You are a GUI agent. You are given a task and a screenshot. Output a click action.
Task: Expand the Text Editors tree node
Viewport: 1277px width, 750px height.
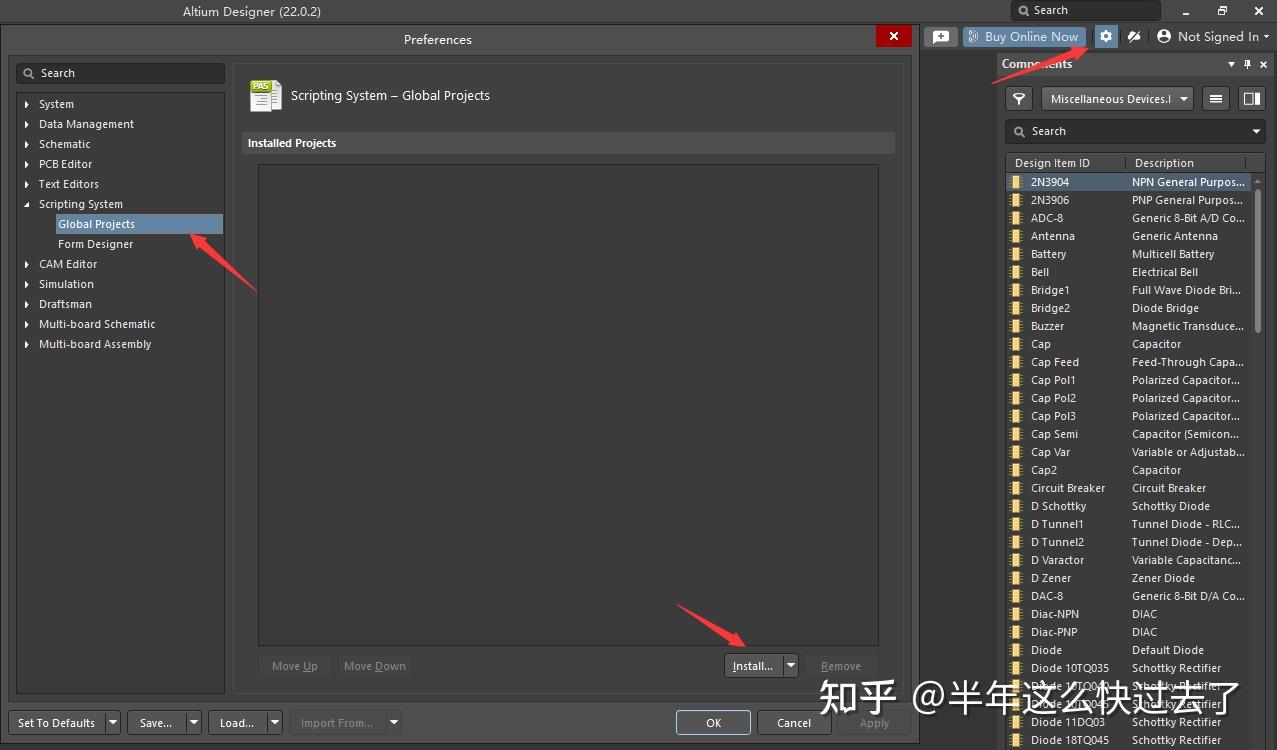(x=27, y=184)
